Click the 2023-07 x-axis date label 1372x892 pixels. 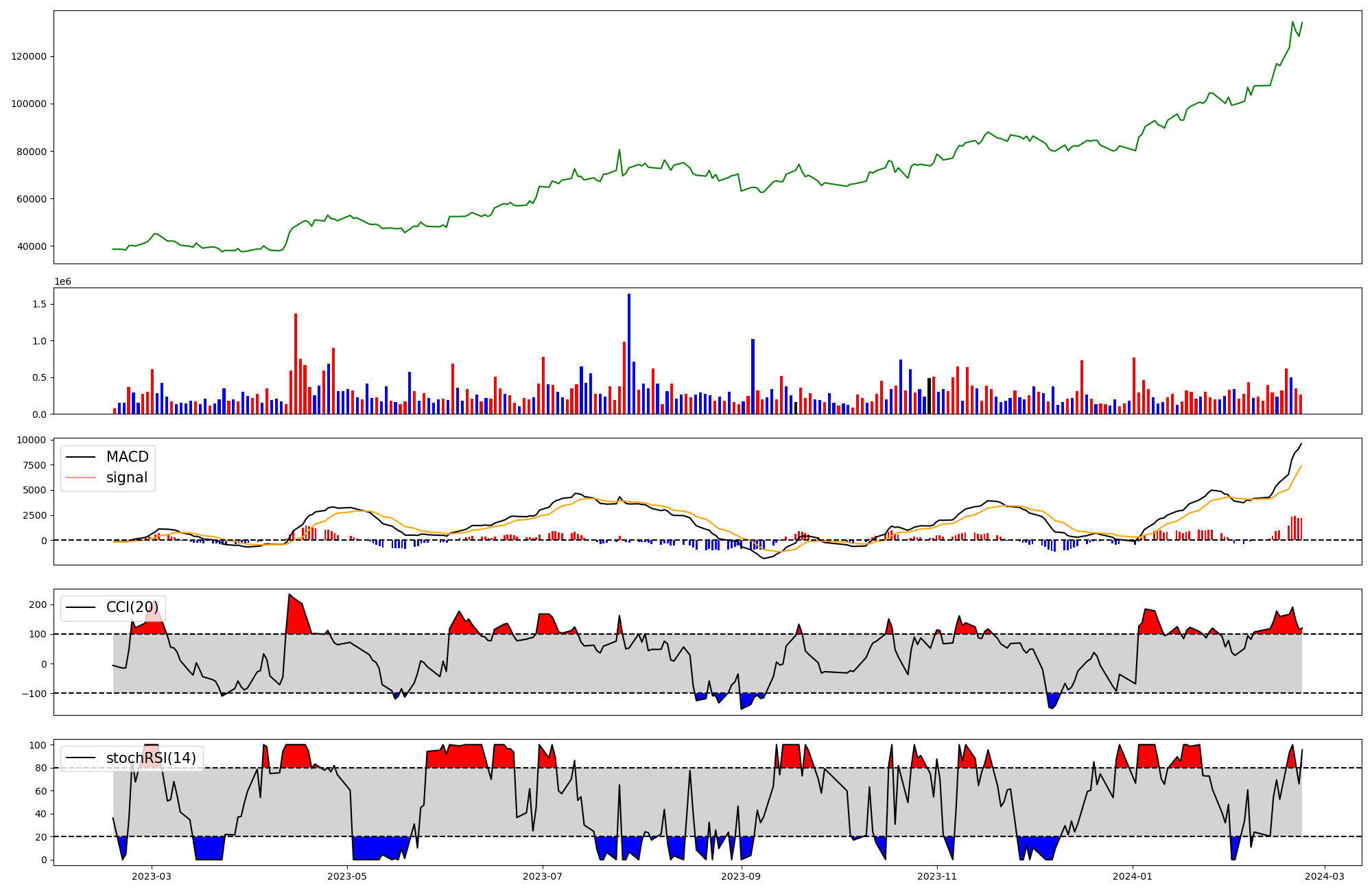click(543, 876)
